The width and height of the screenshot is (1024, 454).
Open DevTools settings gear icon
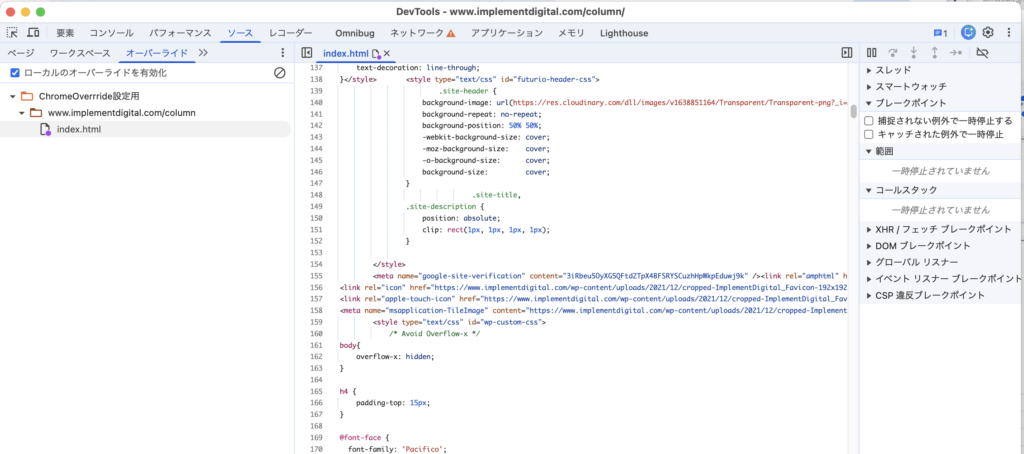point(988,33)
